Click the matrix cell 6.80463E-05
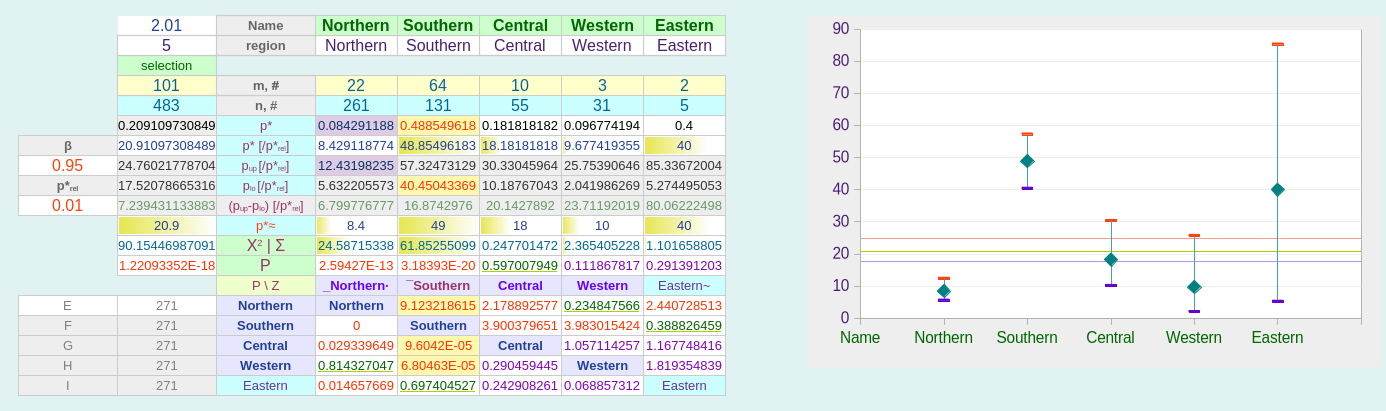 [x=438, y=366]
